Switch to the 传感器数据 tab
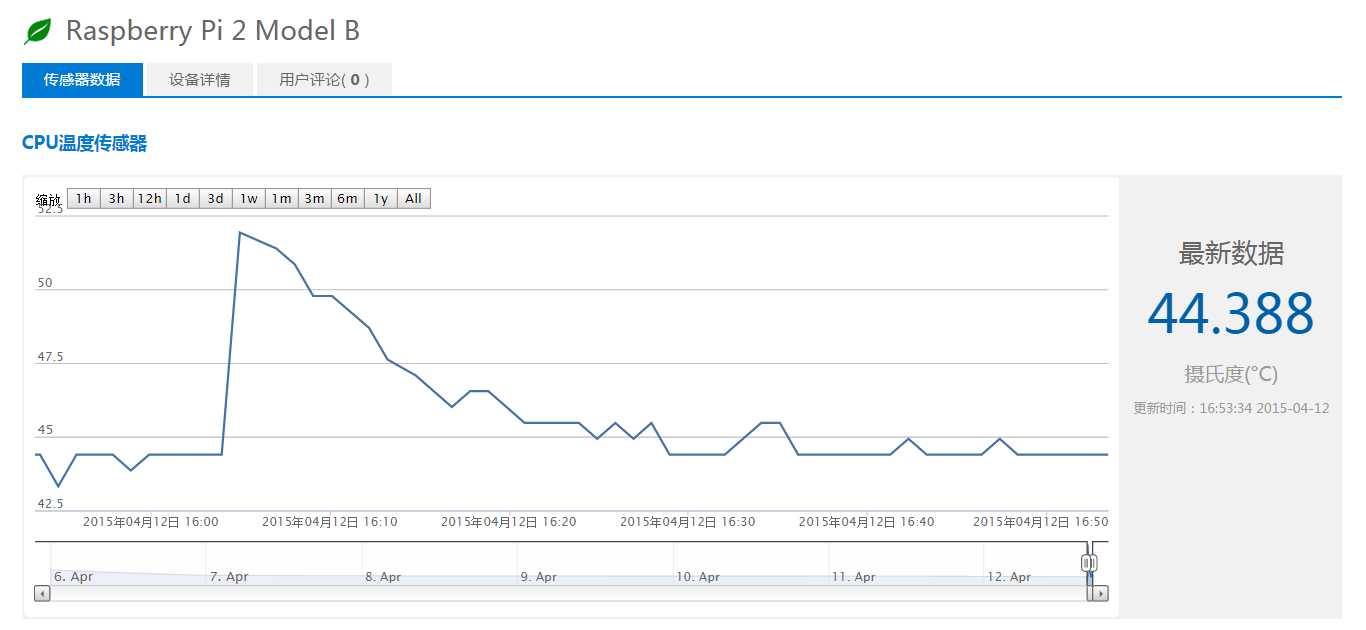 point(82,80)
